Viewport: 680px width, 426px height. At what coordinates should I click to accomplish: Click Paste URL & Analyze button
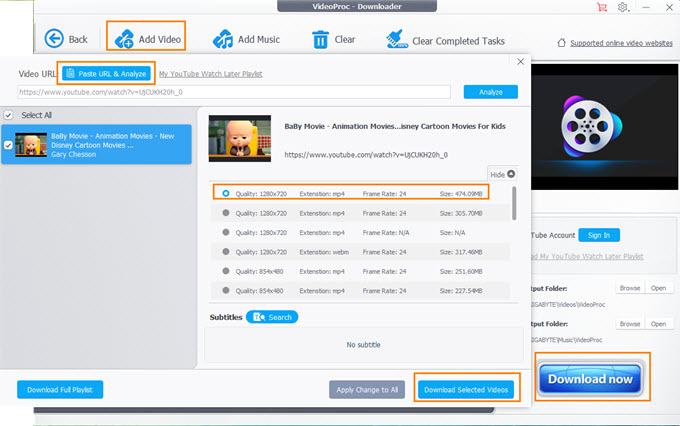pos(106,74)
